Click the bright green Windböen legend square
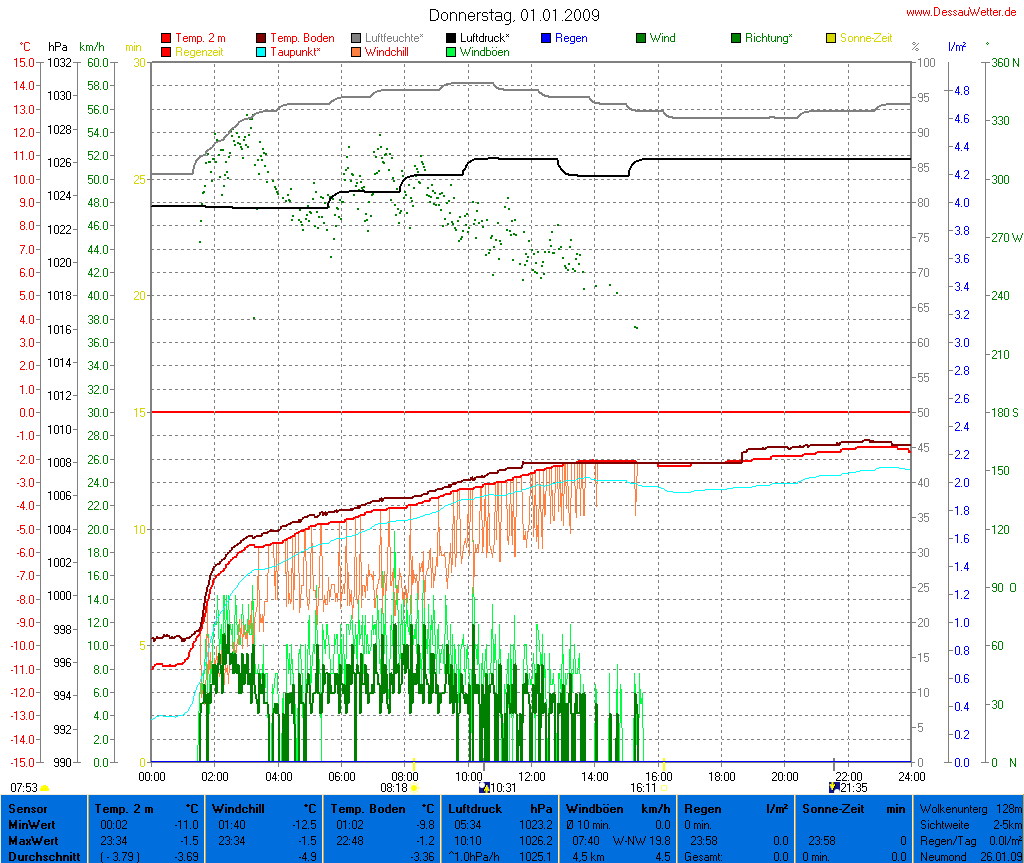 coord(451,52)
